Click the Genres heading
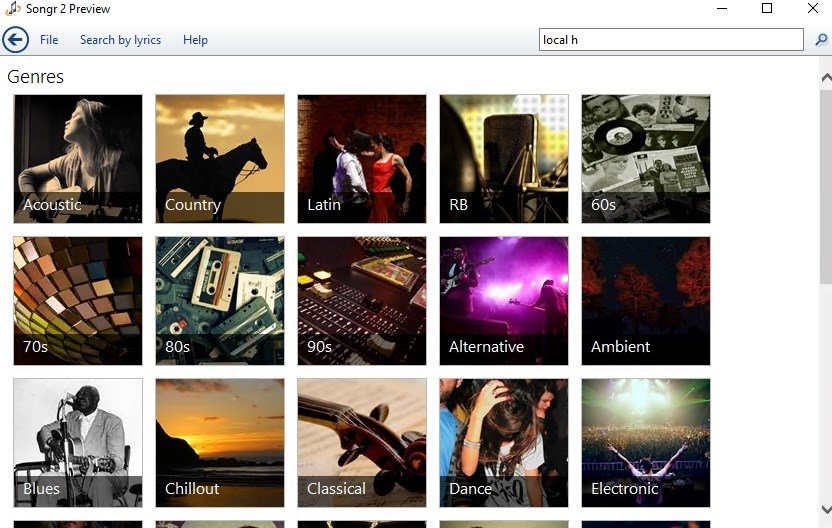Viewport: 832px width, 528px height. coord(36,77)
